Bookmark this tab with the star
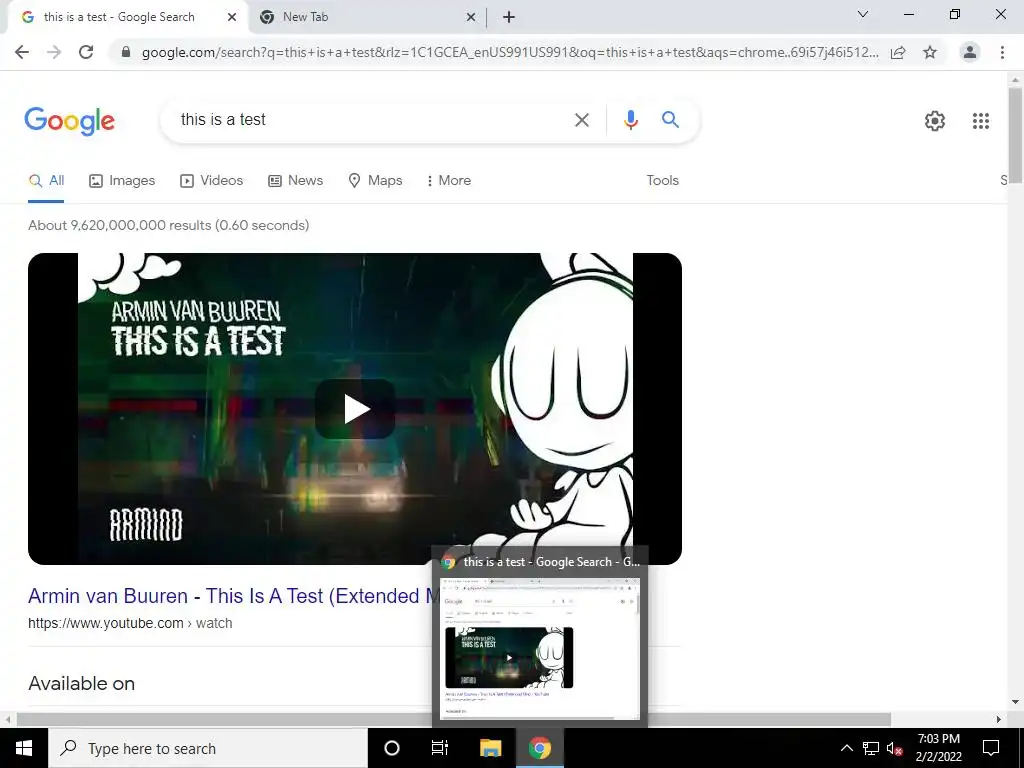 [930, 52]
